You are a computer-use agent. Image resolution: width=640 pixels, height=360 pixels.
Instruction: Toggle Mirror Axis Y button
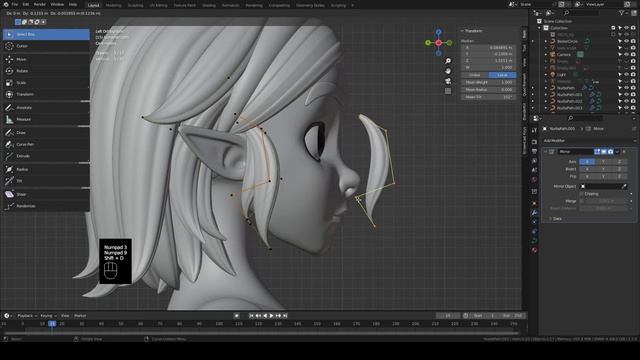[x=603, y=162]
